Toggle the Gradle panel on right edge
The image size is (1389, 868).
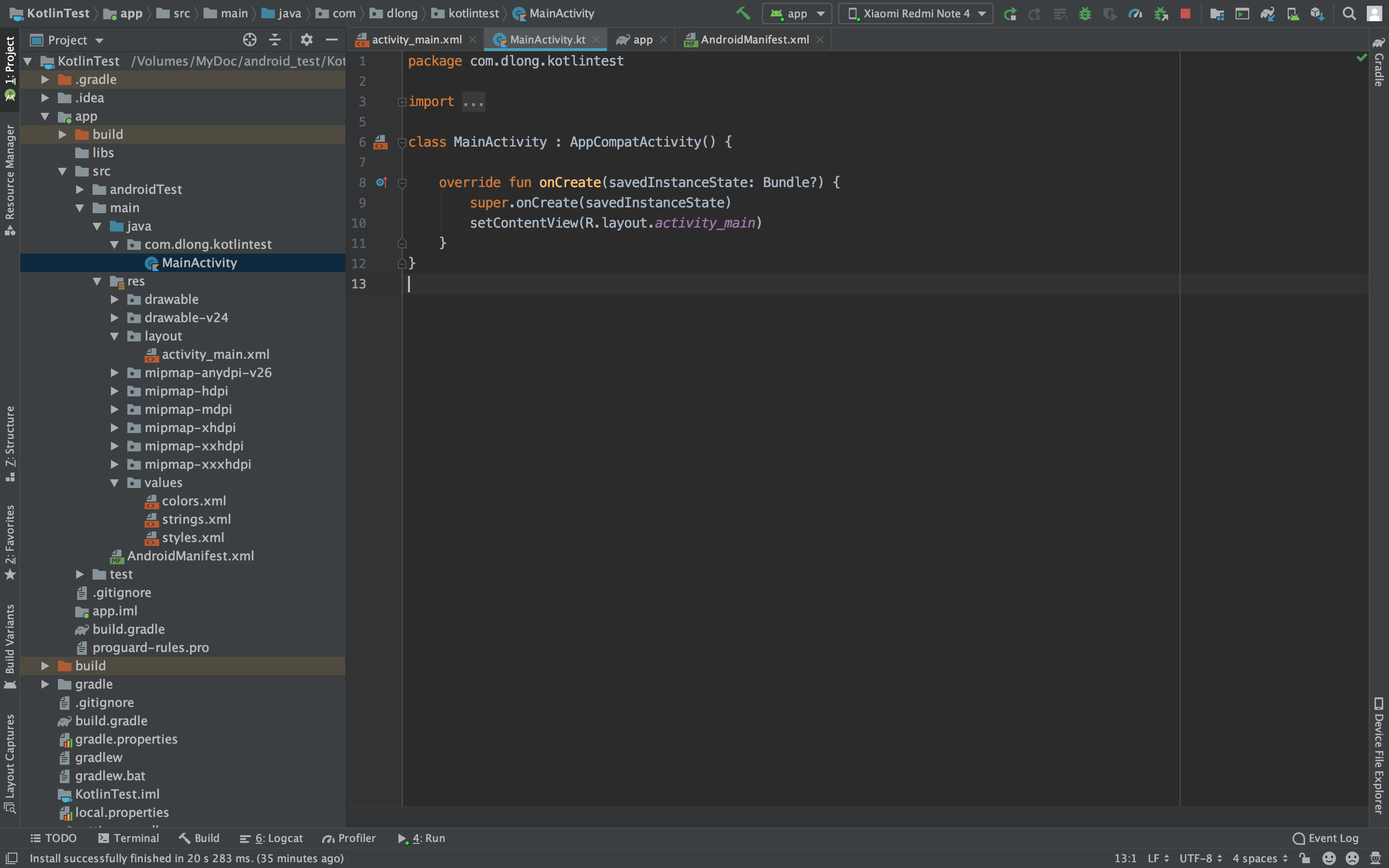pyautogui.click(x=1379, y=62)
